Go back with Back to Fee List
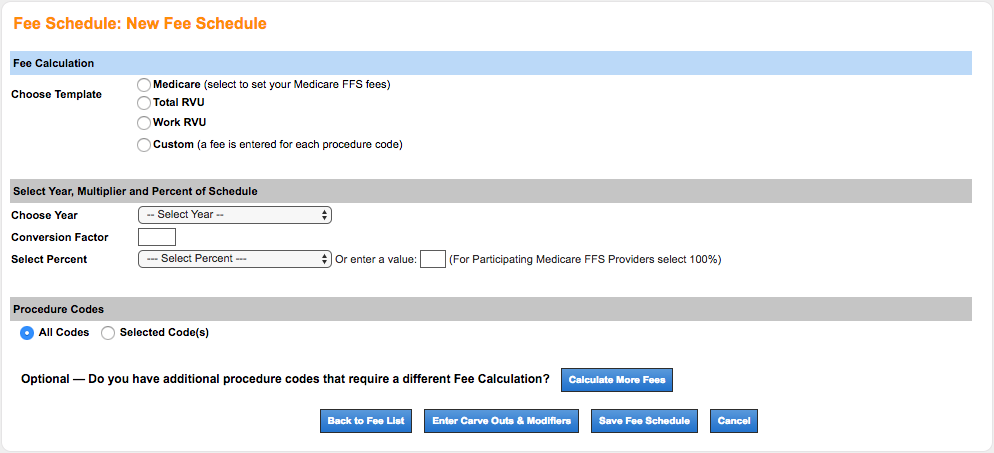Image resolution: width=994 pixels, height=453 pixels. coord(366,421)
